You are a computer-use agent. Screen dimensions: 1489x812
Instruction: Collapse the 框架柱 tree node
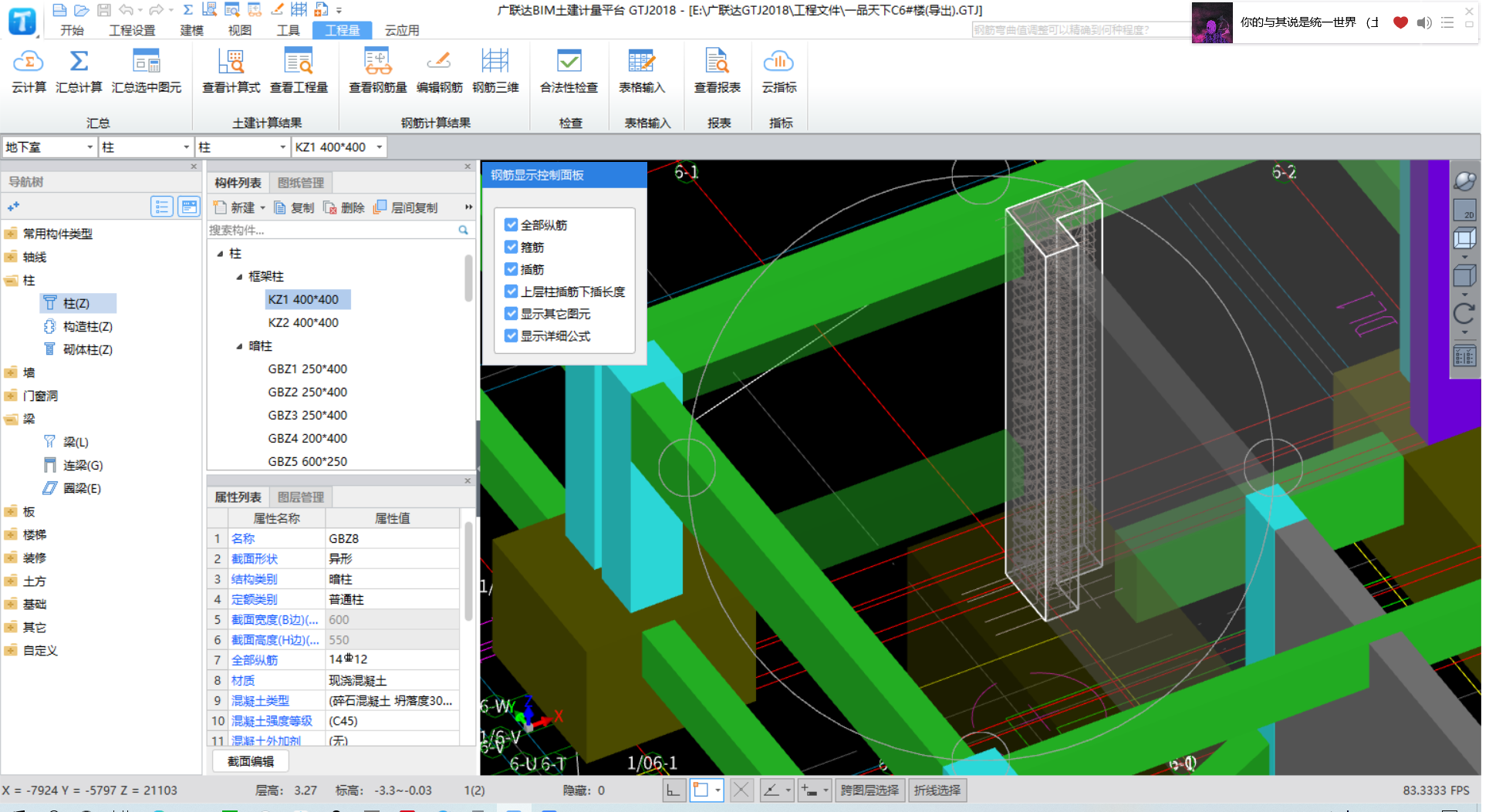(x=239, y=277)
